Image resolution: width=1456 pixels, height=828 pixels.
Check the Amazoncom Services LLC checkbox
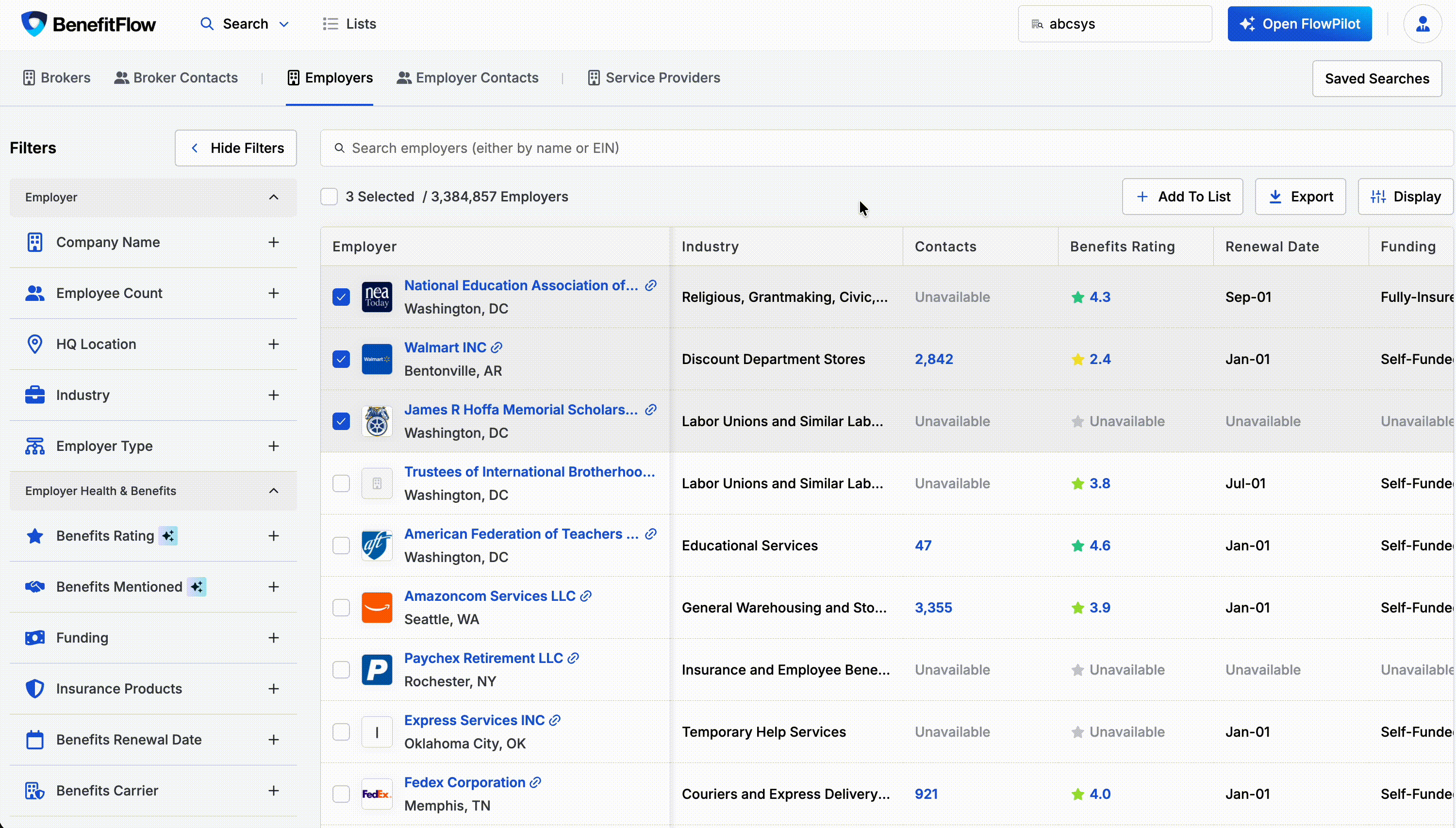click(341, 607)
